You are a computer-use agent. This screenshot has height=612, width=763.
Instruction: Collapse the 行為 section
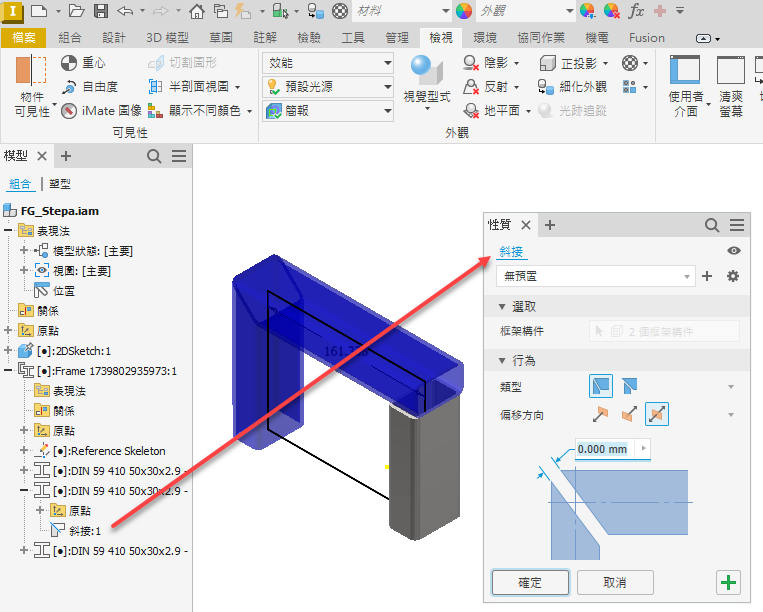502,360
